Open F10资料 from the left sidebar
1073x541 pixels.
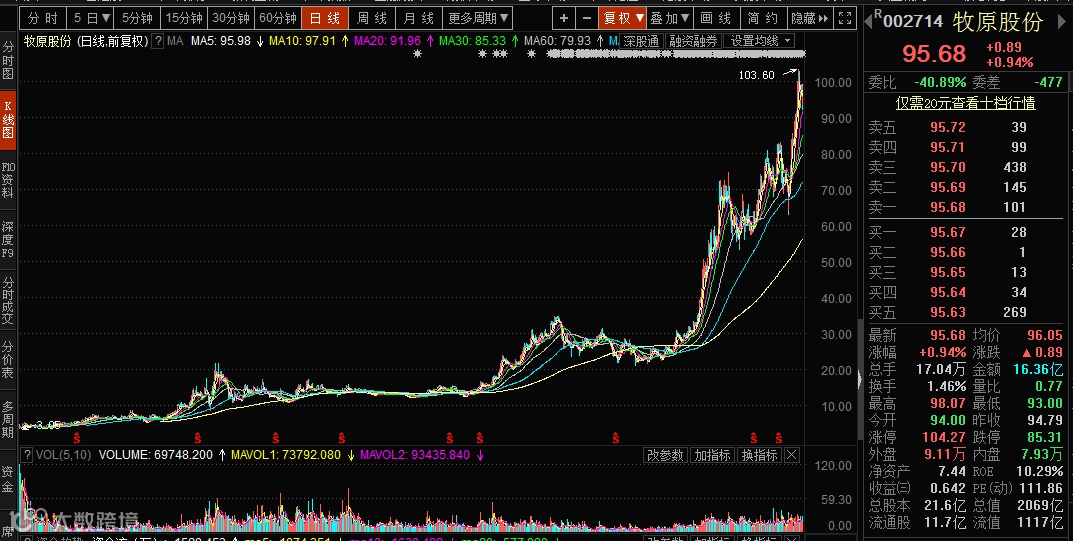pyautogui.click(x=8, y=180)
